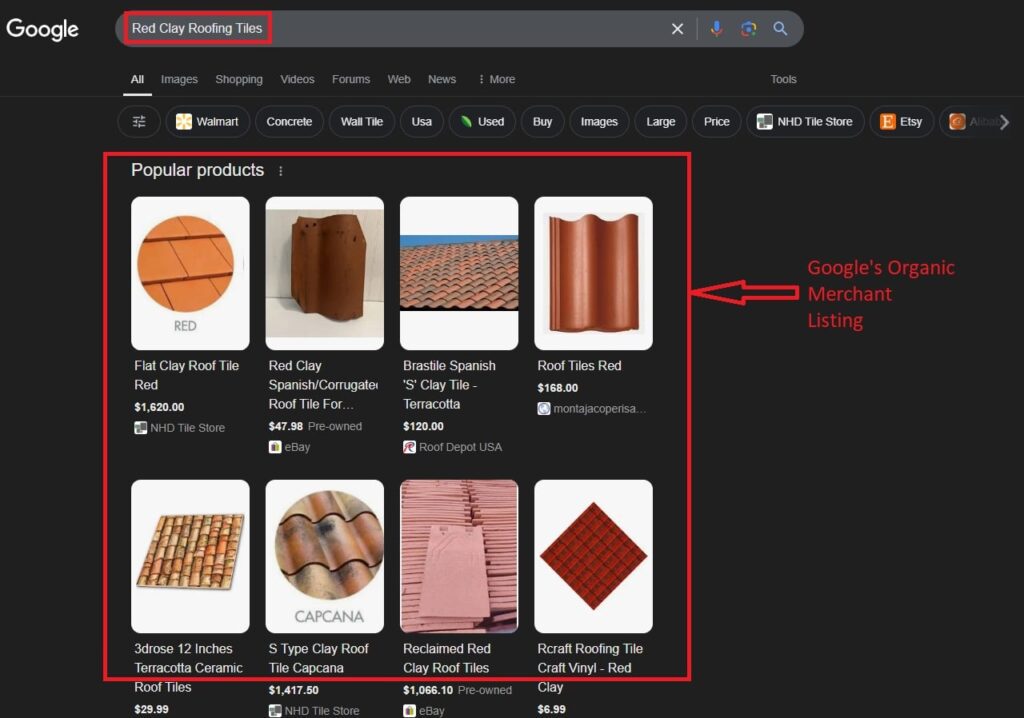Image resolution: width=1024 pixels, height=718 pixels.
Task: Start voice search with microphone icon
Action: (716, 29)
